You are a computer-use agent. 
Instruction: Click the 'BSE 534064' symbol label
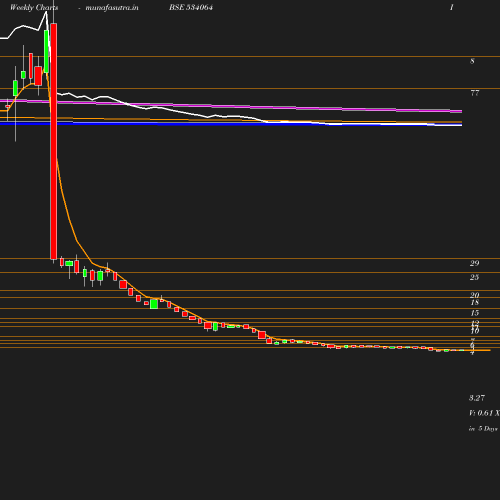click(191, 8)
